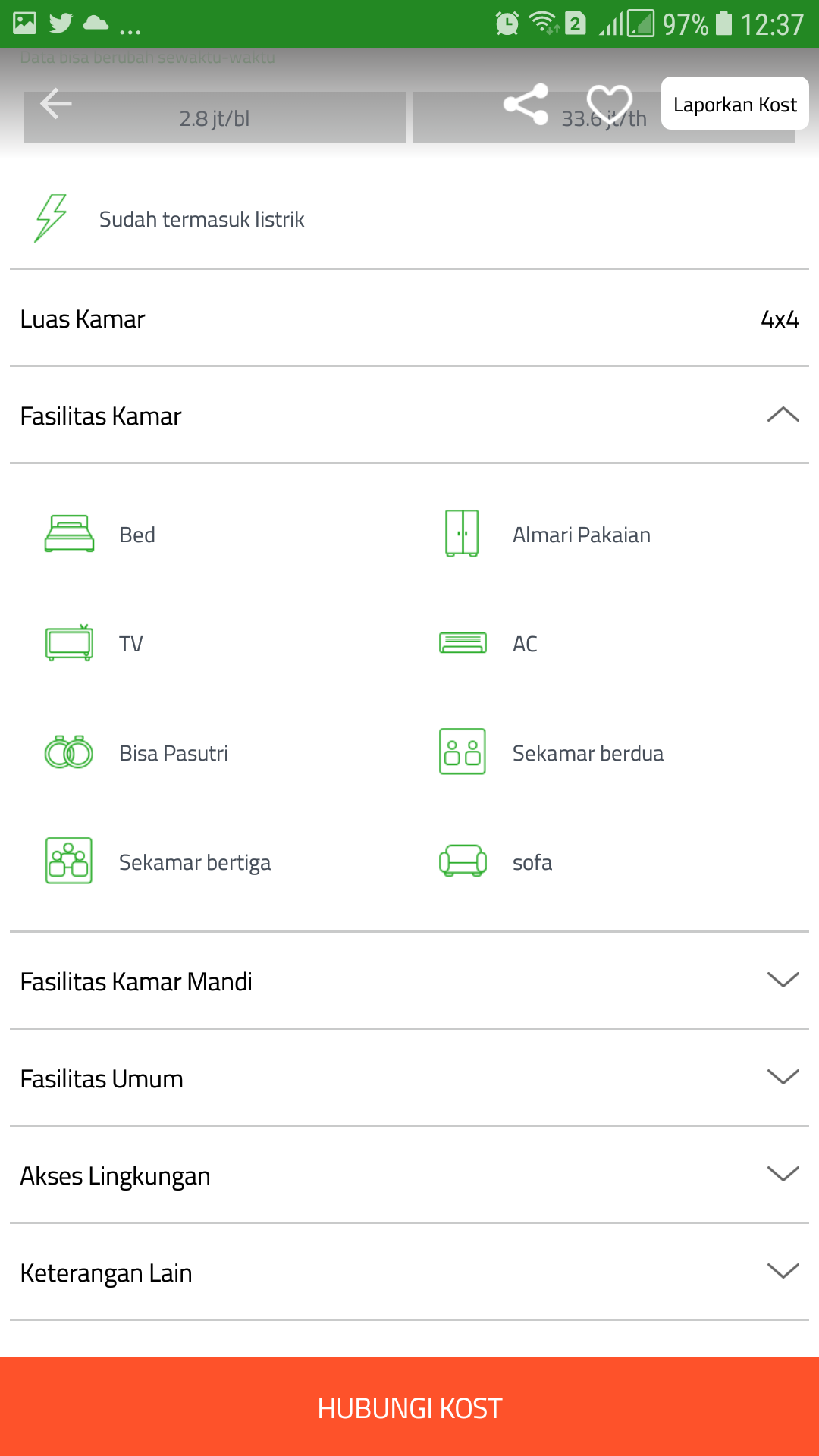The image size is (819, 1456).
Task: Expand the Akses Lingkungan section
Action: pyautogui.click(x=783, y=1175)
